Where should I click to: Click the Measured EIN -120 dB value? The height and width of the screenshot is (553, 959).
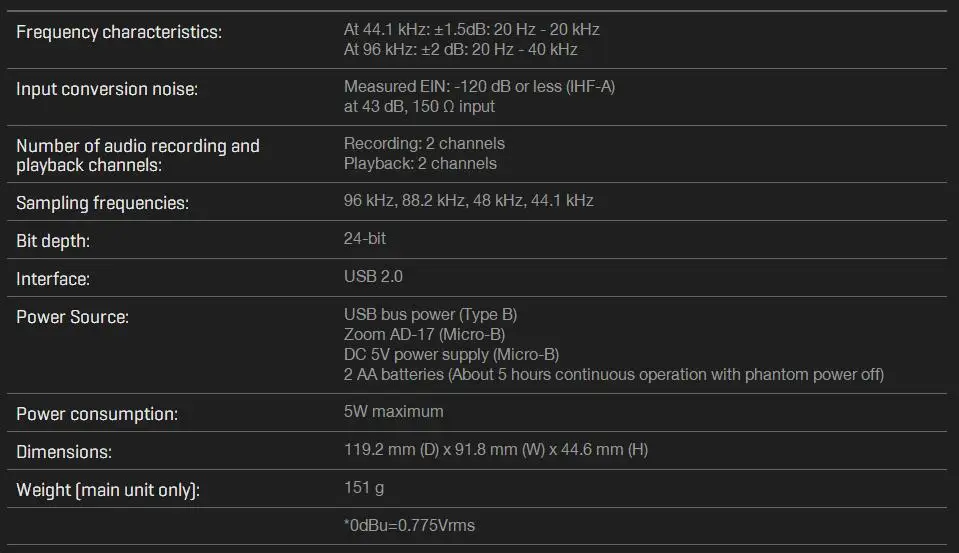click(480, 86)
